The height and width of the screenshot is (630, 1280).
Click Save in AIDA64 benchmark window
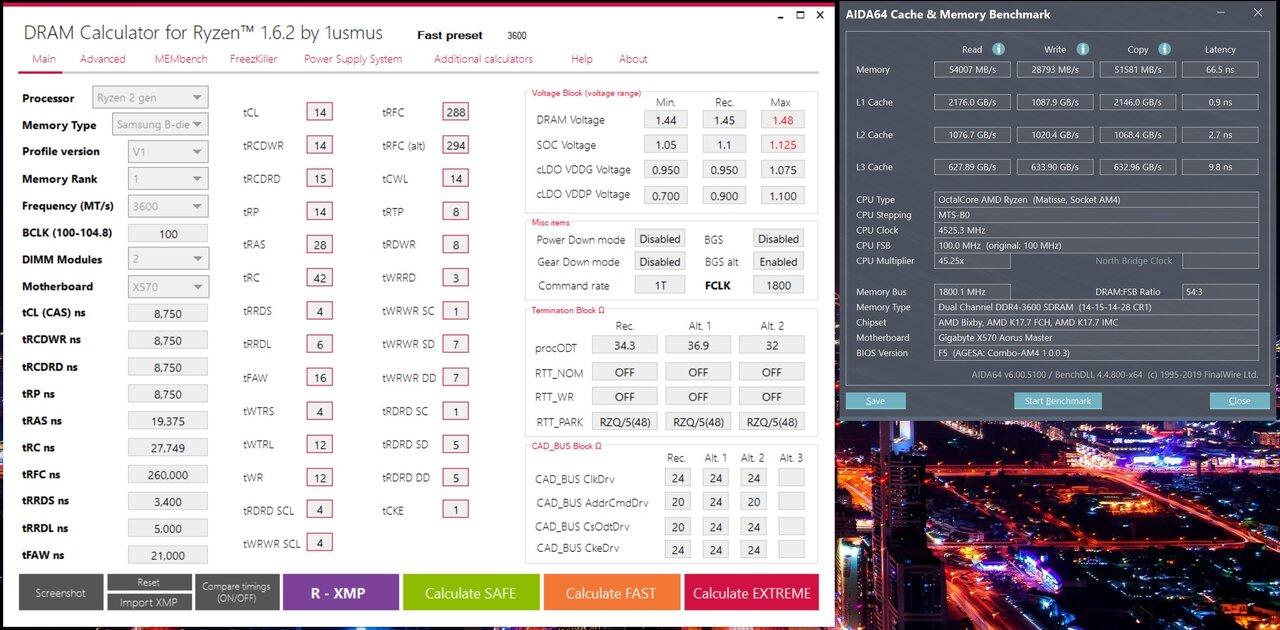pos(875,401)
